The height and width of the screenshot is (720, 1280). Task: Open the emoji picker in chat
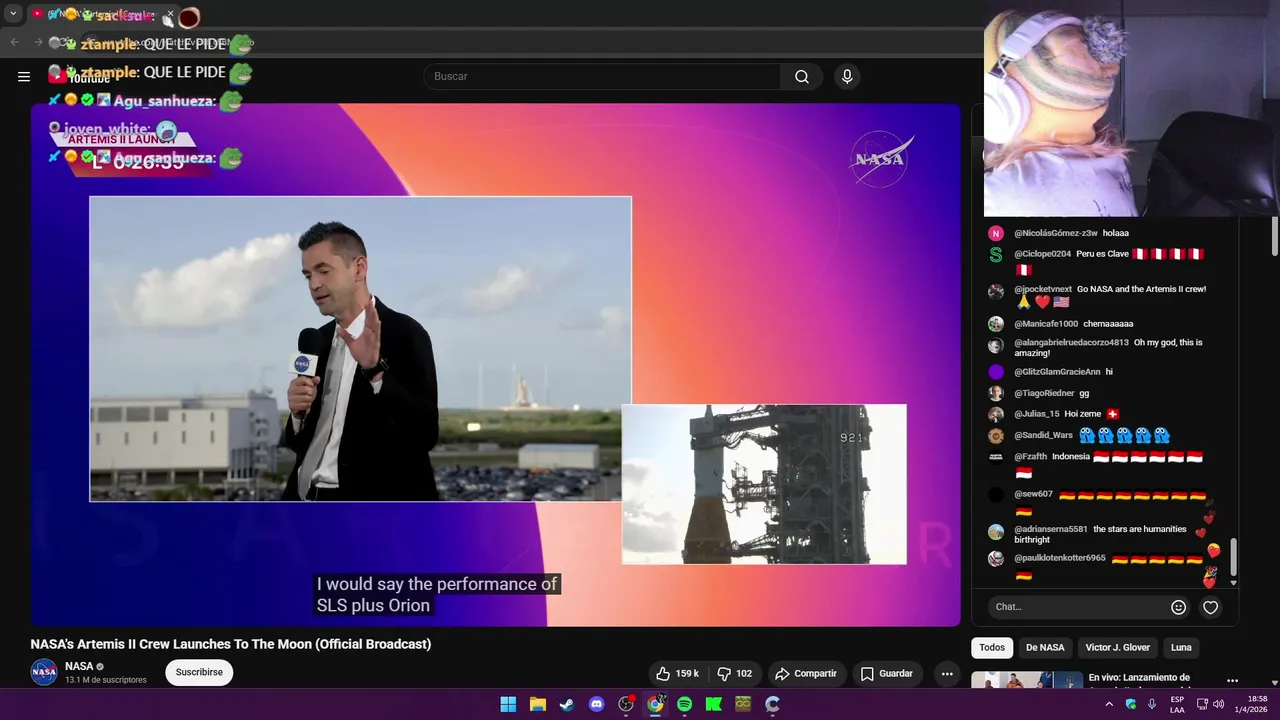pyautogui.click(x=1178, y=607)
